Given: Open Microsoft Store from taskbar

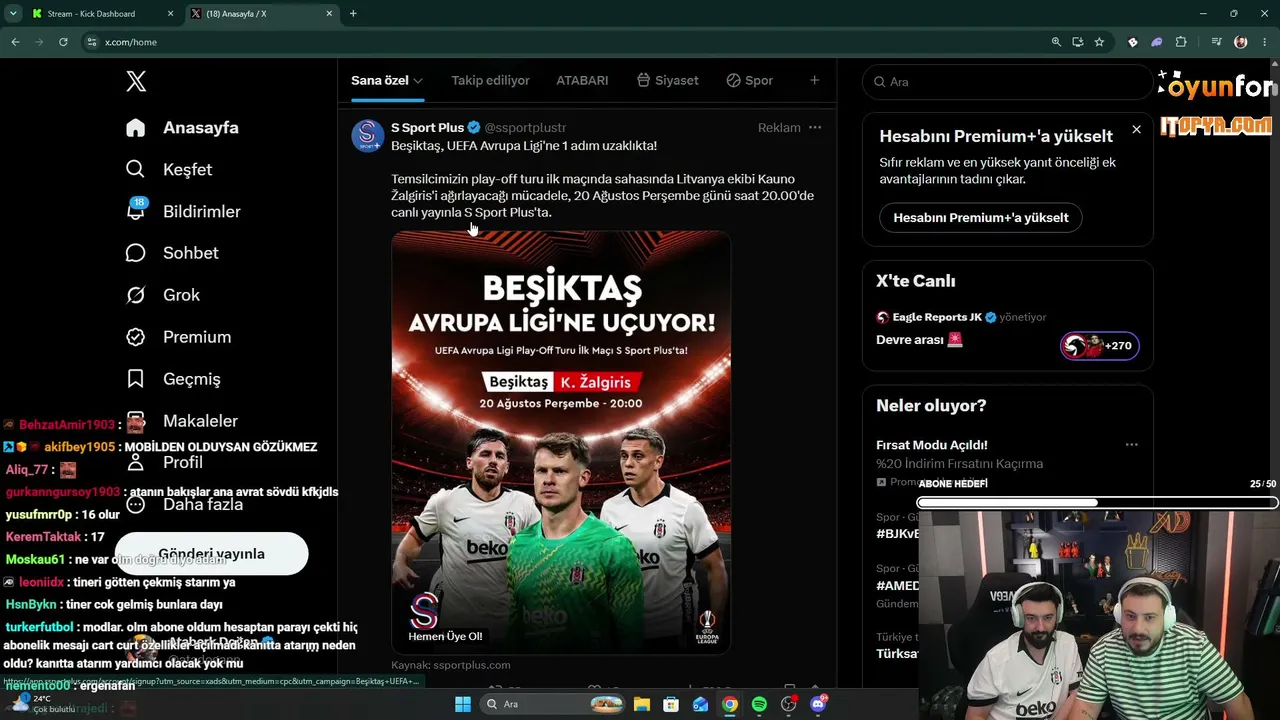Looking at the screenshot, I should click(x=671, y=704).
